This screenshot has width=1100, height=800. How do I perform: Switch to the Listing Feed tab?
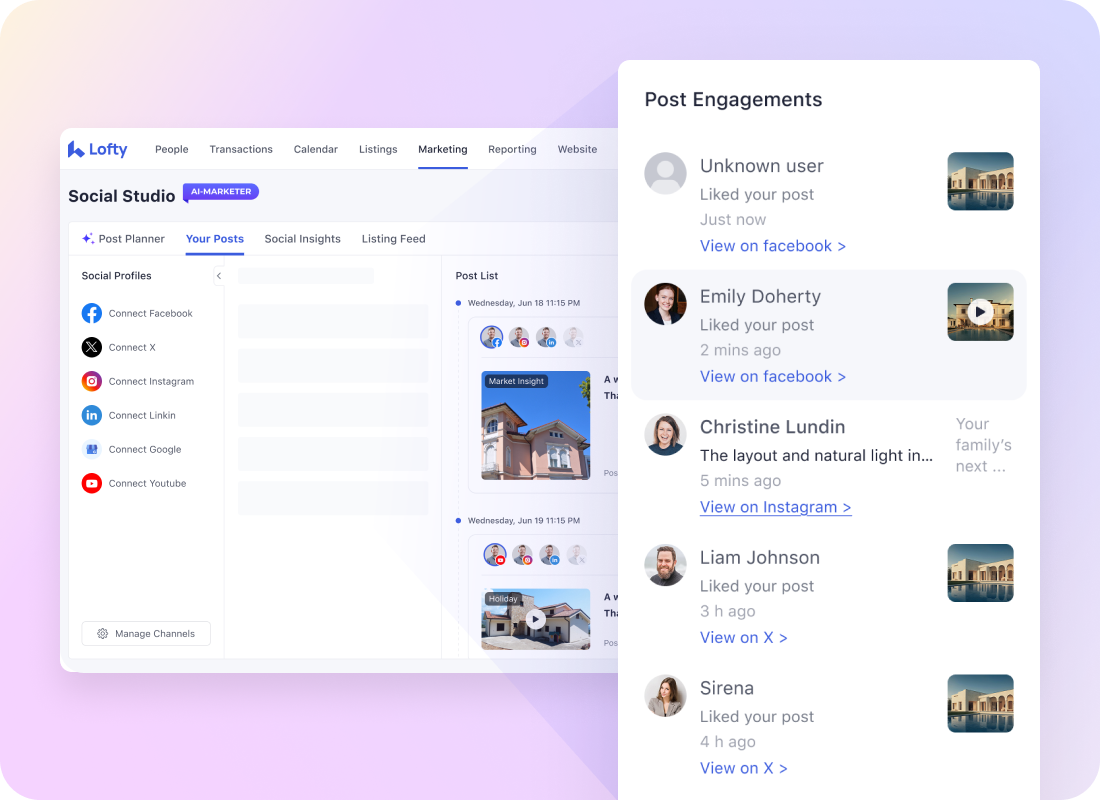point(393,239)
